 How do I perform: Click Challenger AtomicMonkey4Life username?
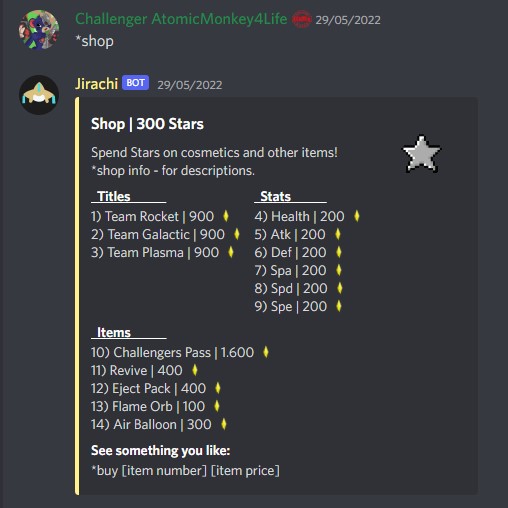[x=181, y=19]
